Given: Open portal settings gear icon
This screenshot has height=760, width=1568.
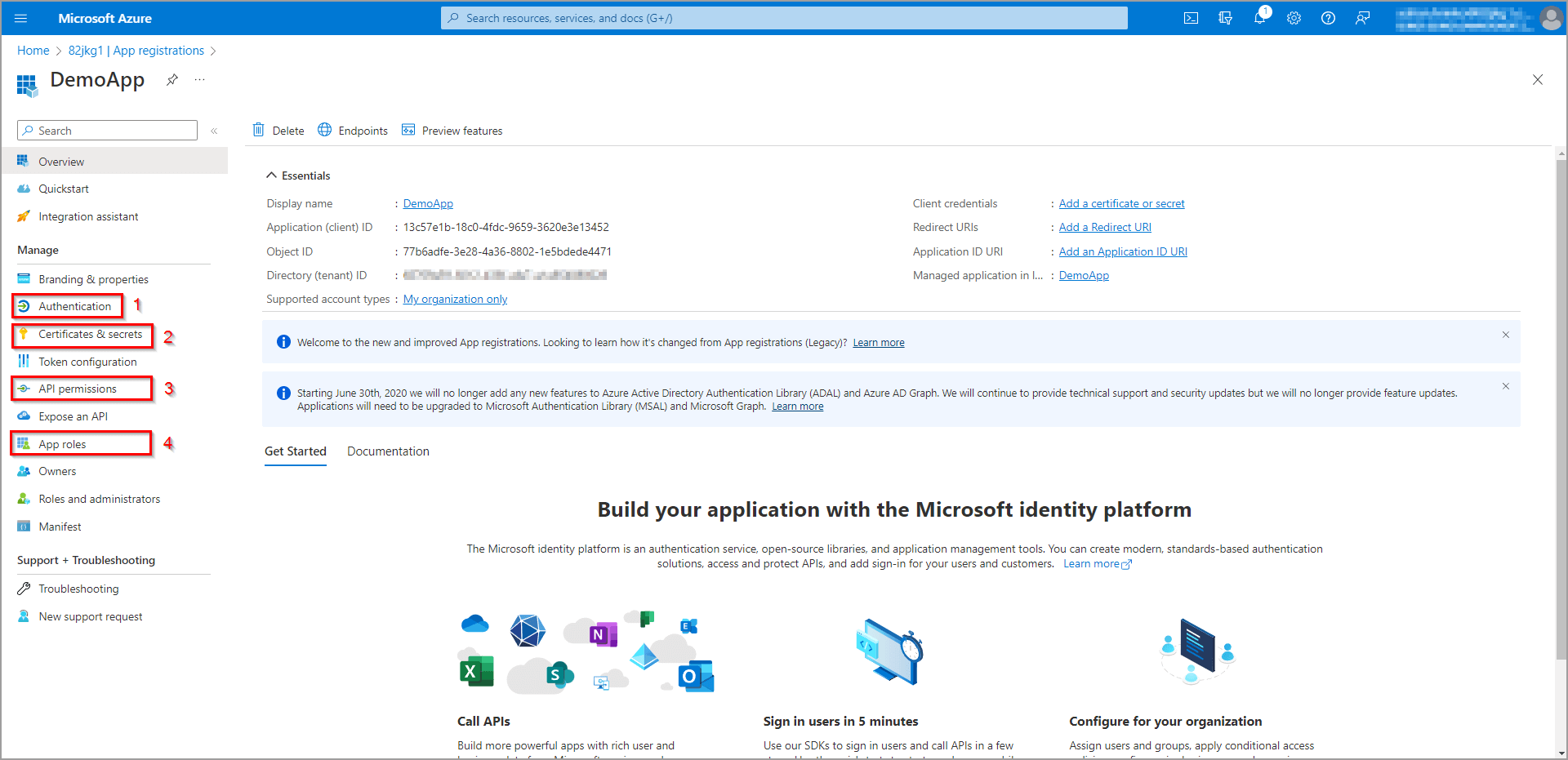Looking at the screenshot, I should click(x=1294, y=18).
